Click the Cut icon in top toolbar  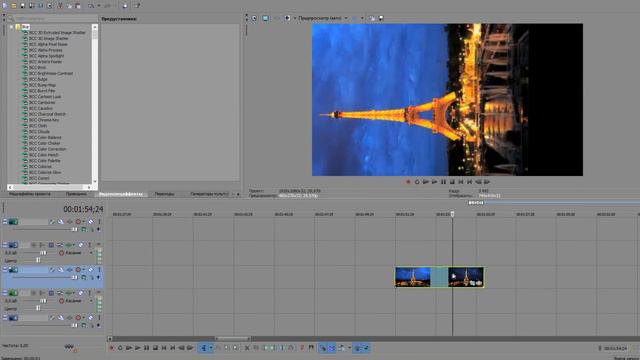60,6
